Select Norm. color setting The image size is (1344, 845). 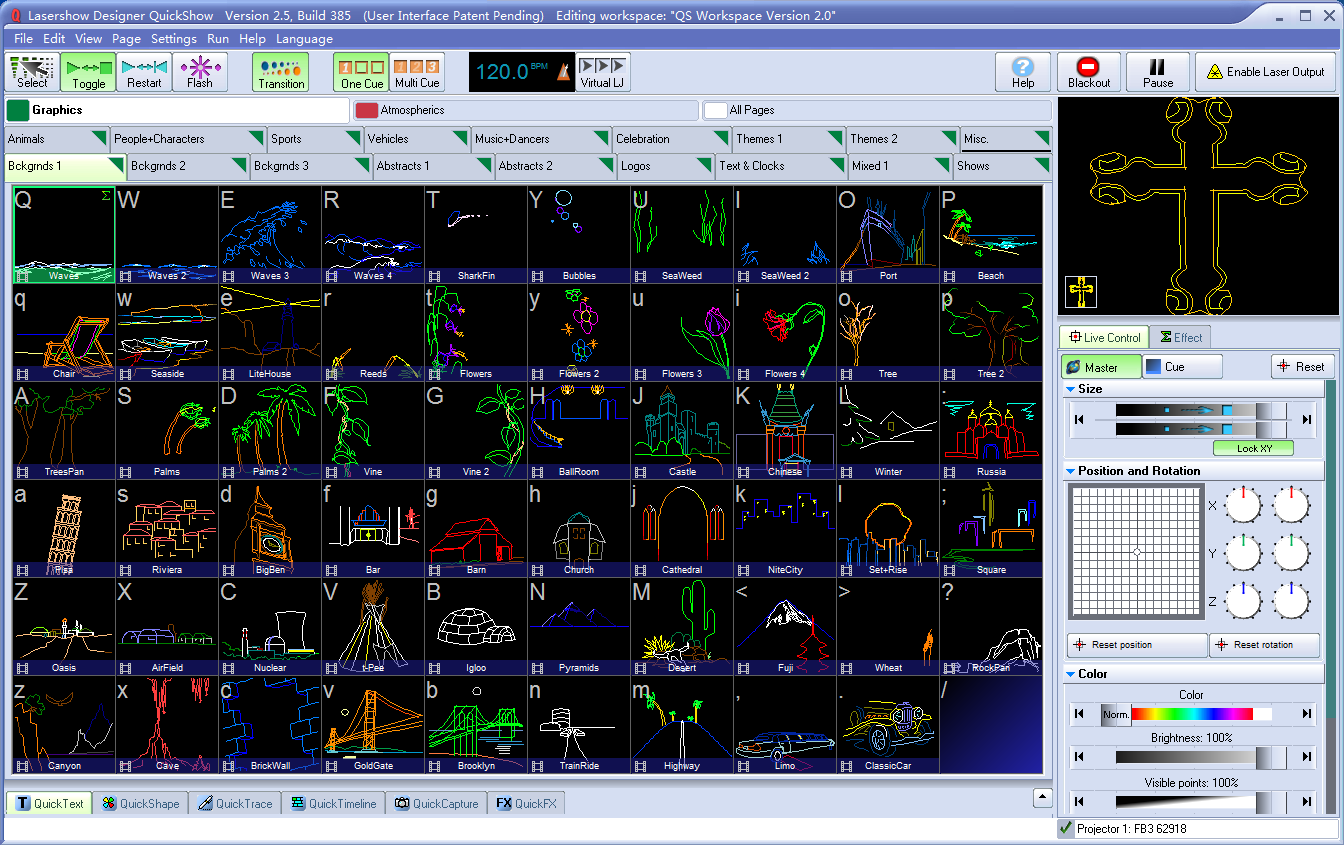[x=1116, y=714]
